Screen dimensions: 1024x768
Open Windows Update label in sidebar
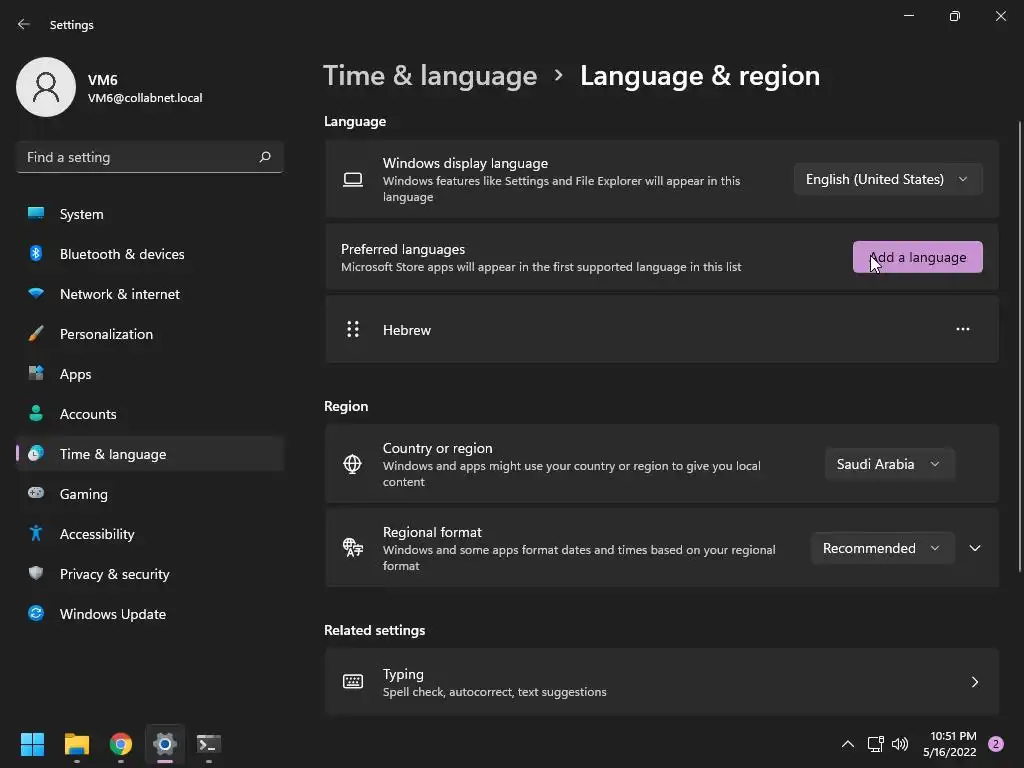click(x=112, y=614)
